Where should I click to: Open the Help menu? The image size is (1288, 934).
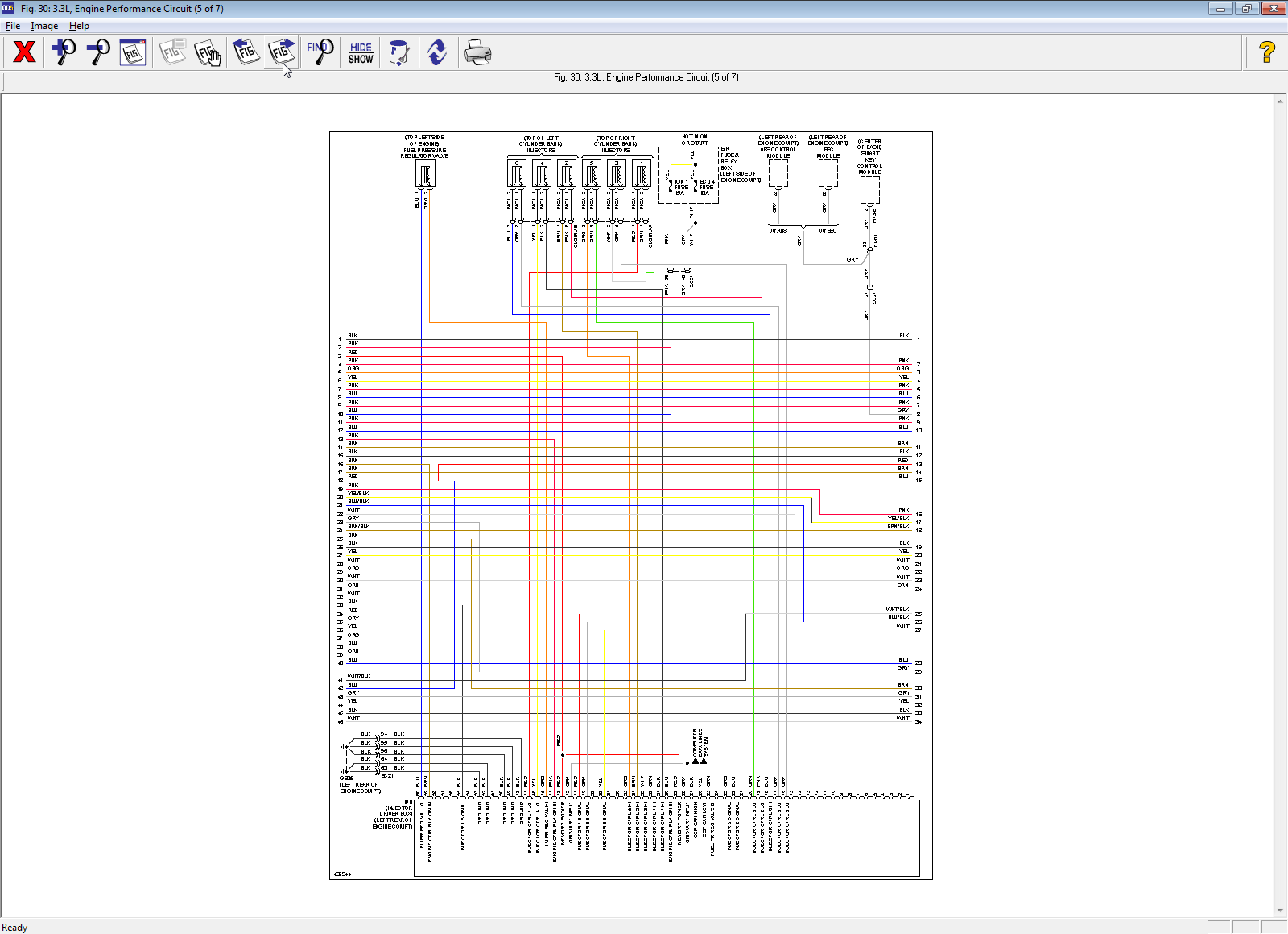[x=79, y=26]
